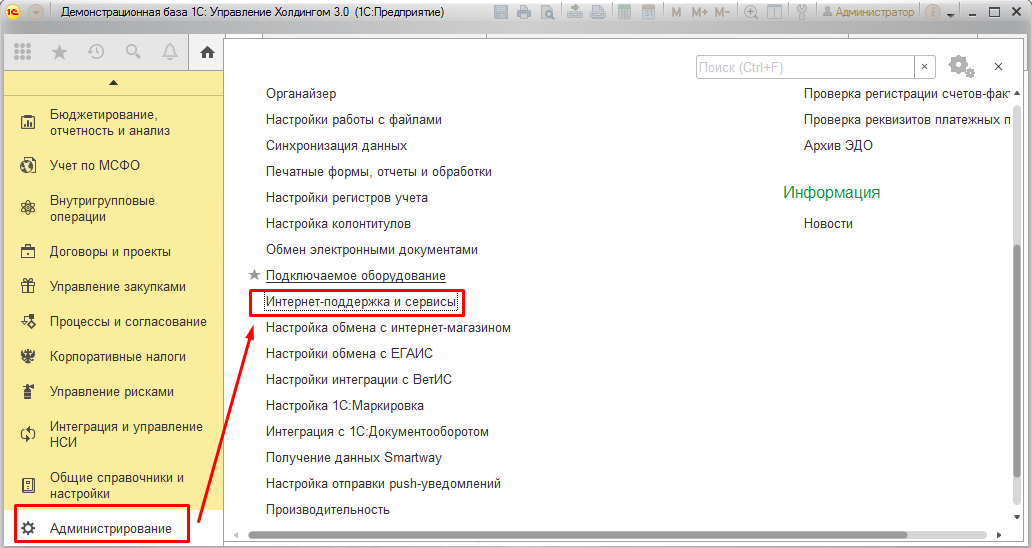Open Настройки интеграции с ВетИС

pyautogui.click(x=359, y=380)
